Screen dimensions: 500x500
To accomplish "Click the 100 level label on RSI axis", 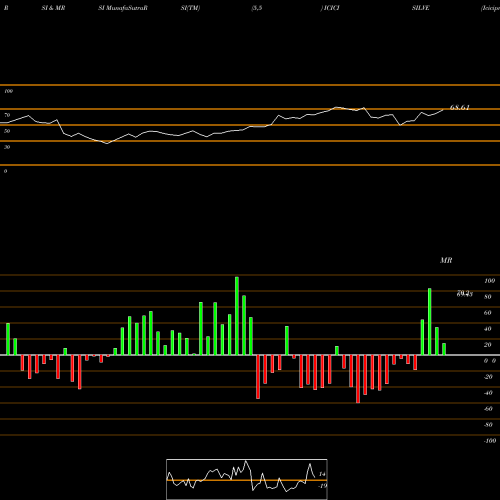I will pos(8,91).
